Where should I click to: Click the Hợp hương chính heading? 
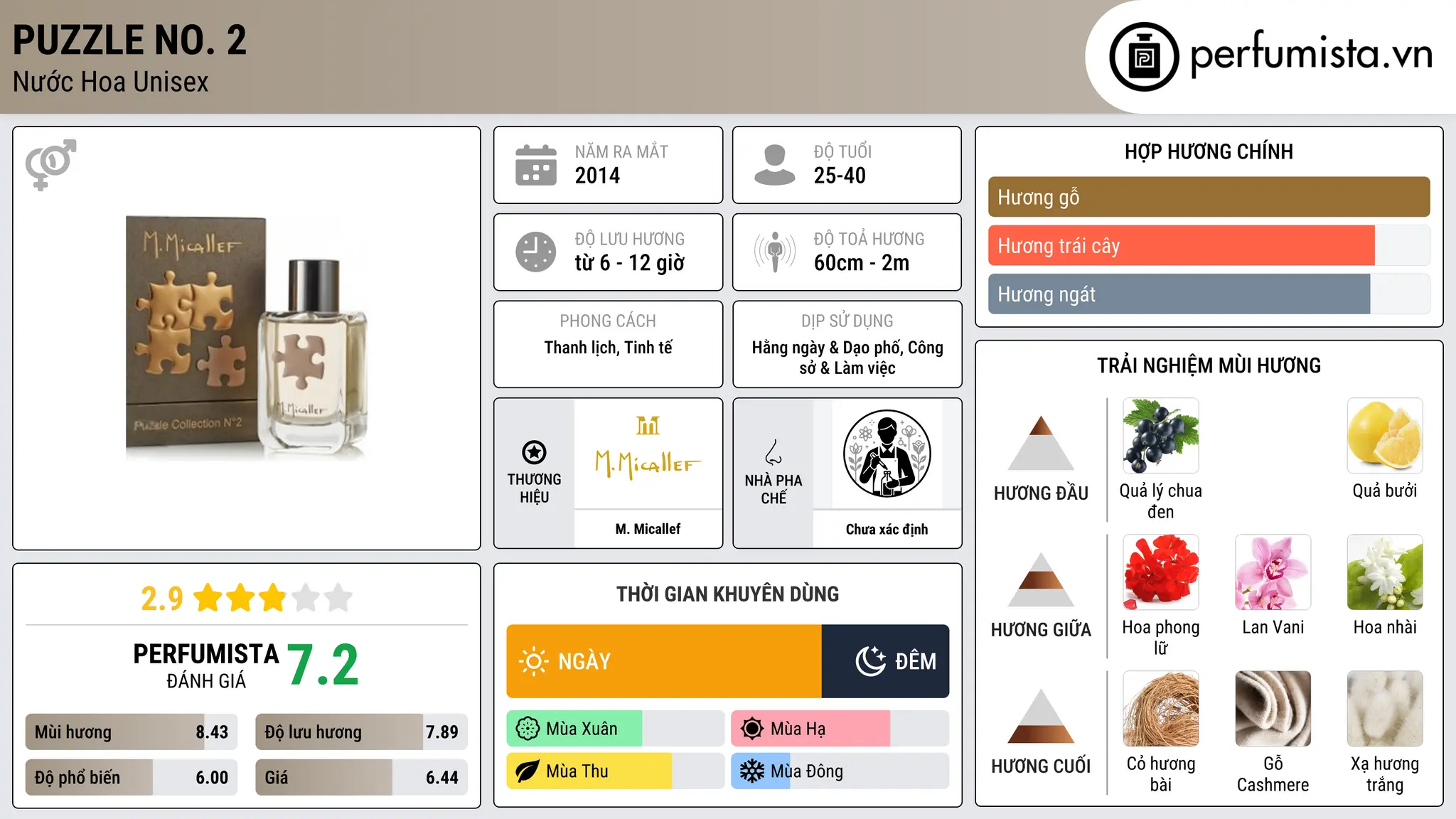click(1209, 151)
